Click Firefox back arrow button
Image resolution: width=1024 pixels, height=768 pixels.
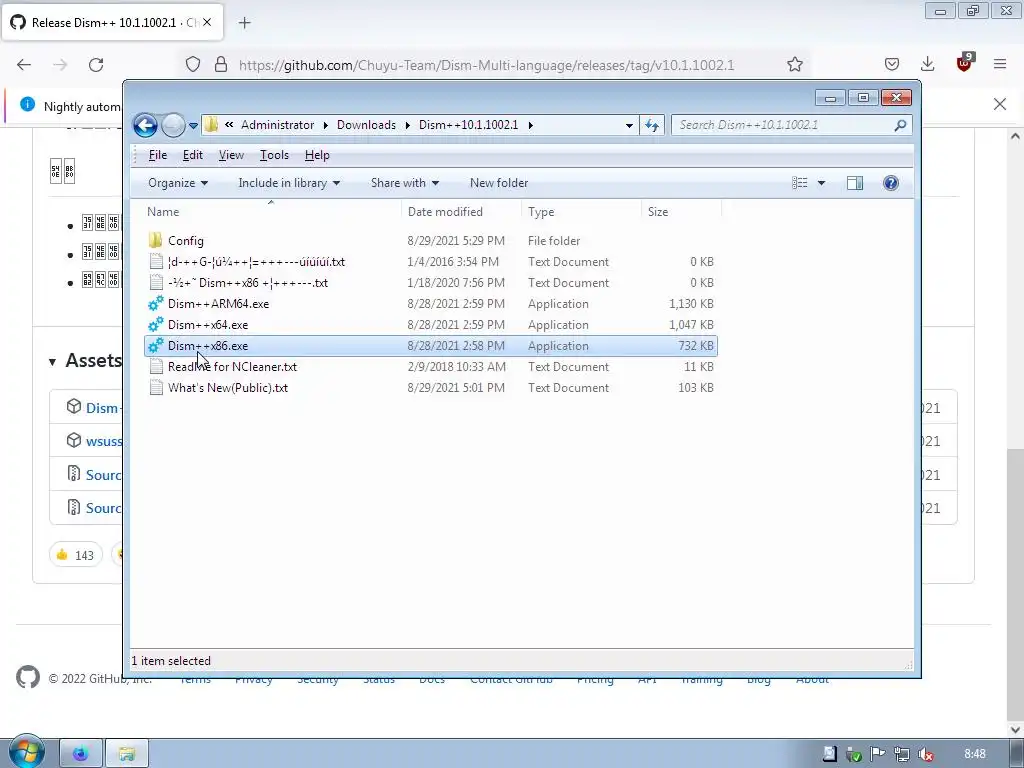pos(24,65)
